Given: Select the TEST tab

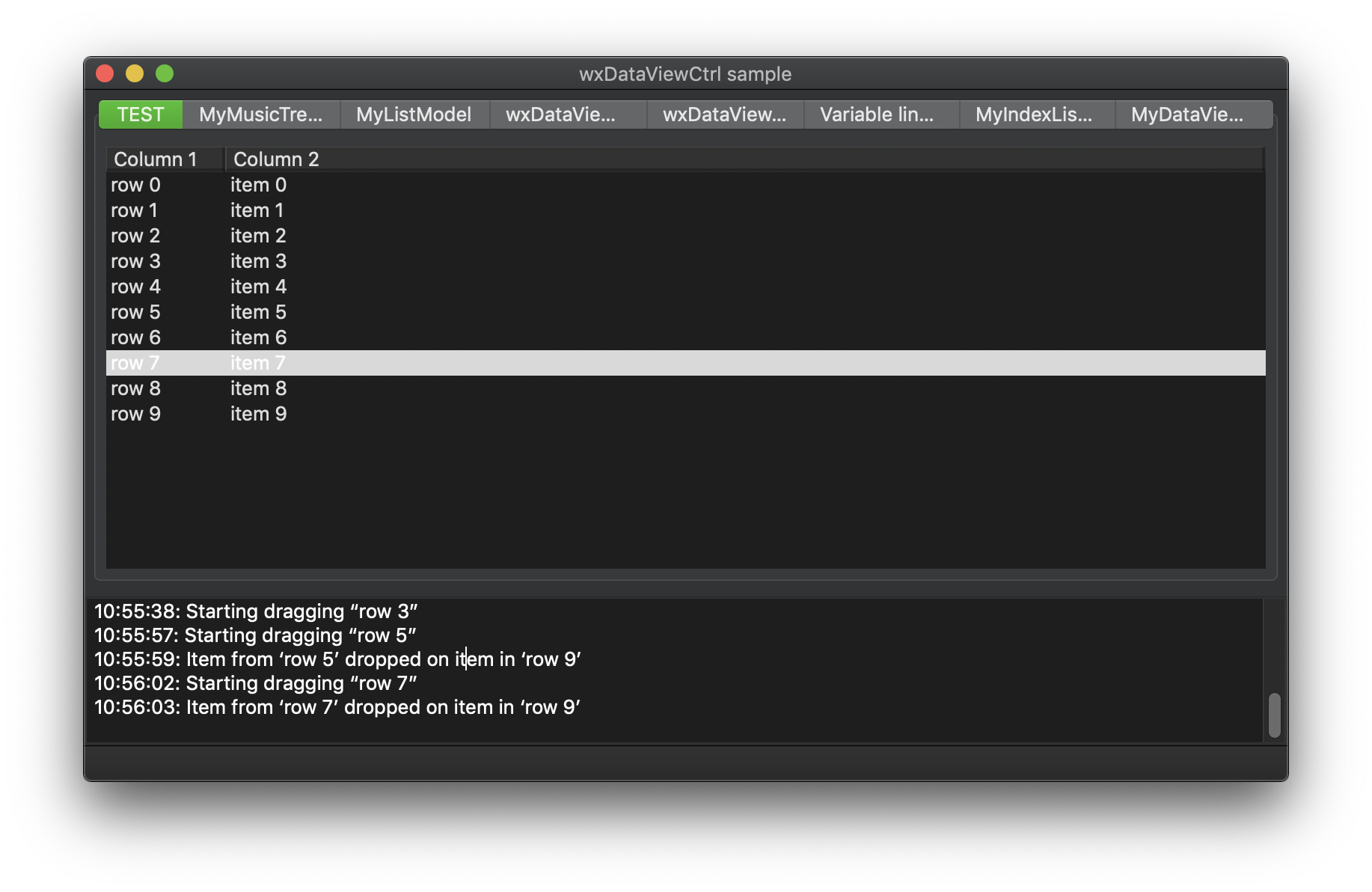Looking at the screenshot, I should coord(140,114).
